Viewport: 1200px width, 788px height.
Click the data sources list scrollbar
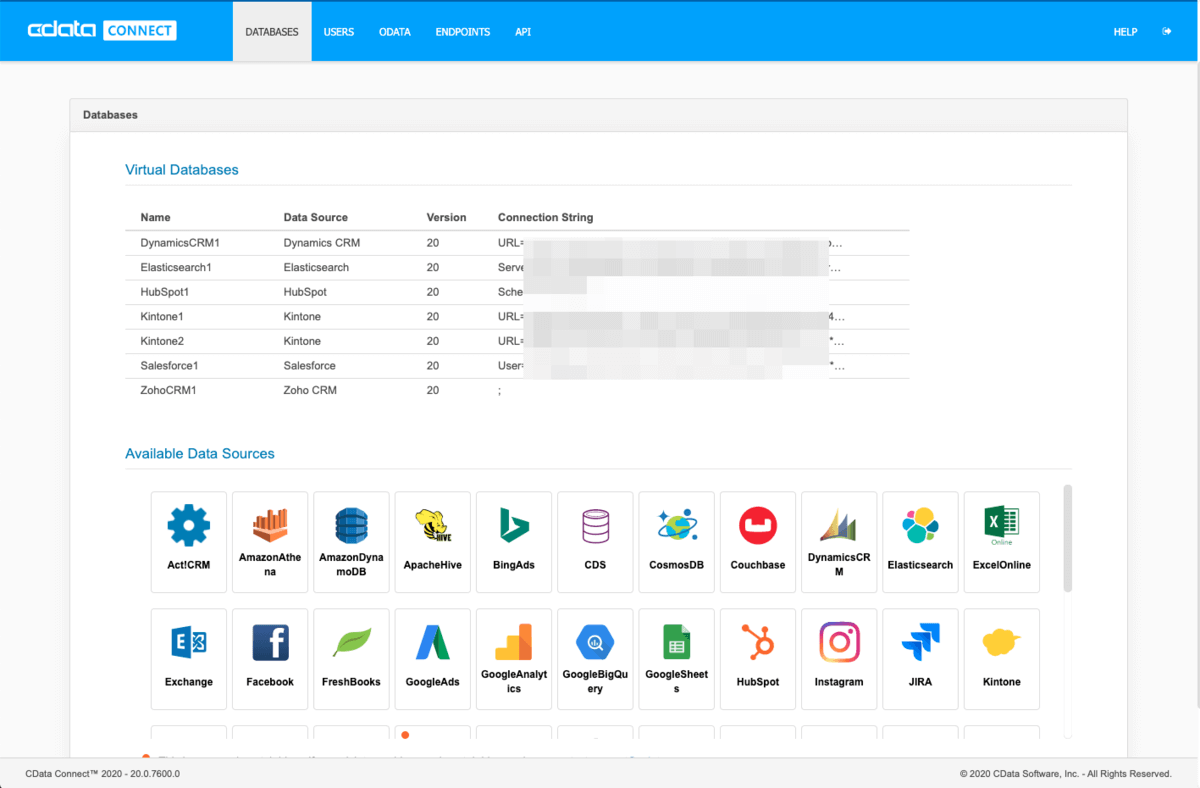1067,538
